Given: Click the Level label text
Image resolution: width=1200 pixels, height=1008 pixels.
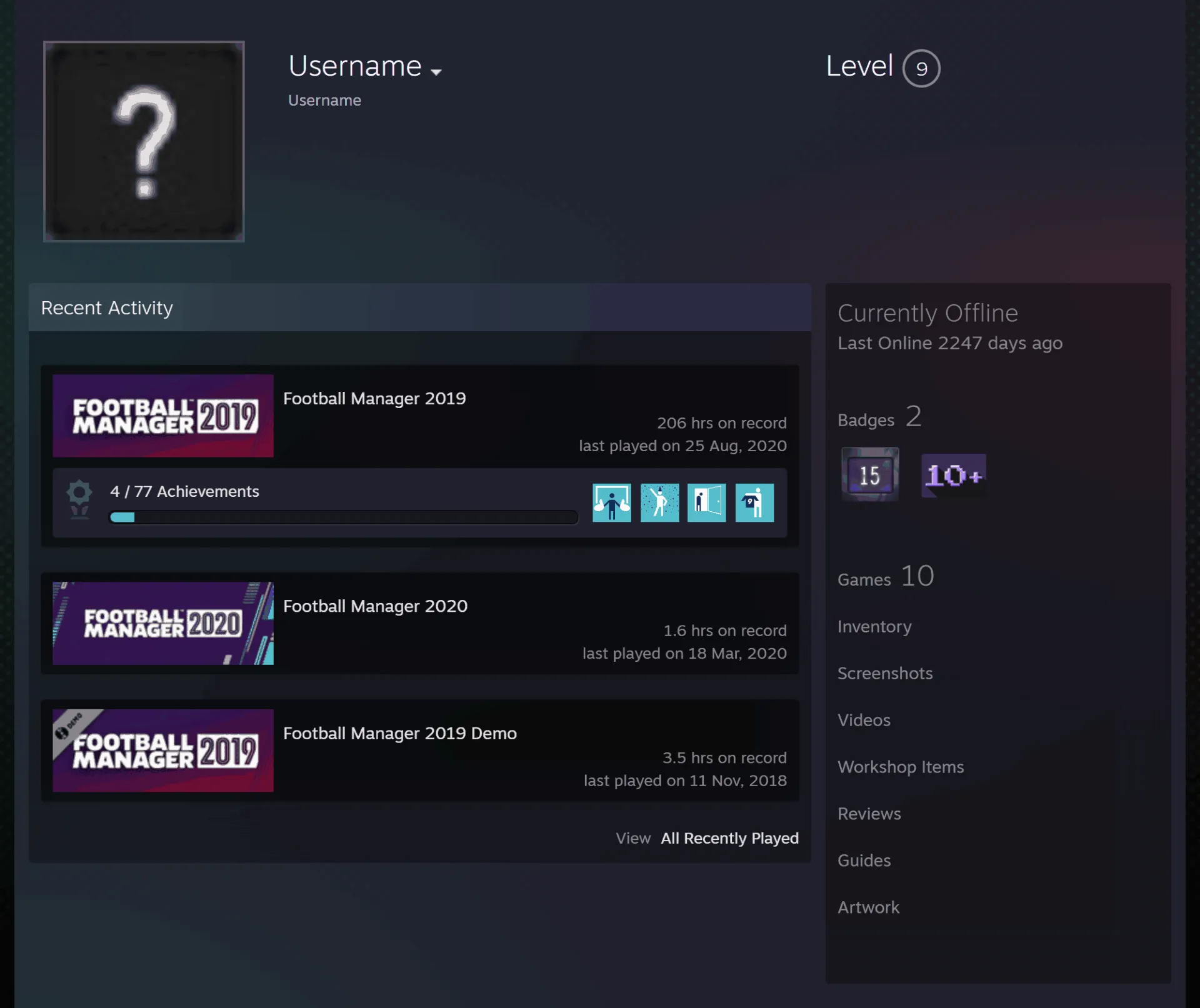Looking at the screenshot, I should [x=859, y=66].
